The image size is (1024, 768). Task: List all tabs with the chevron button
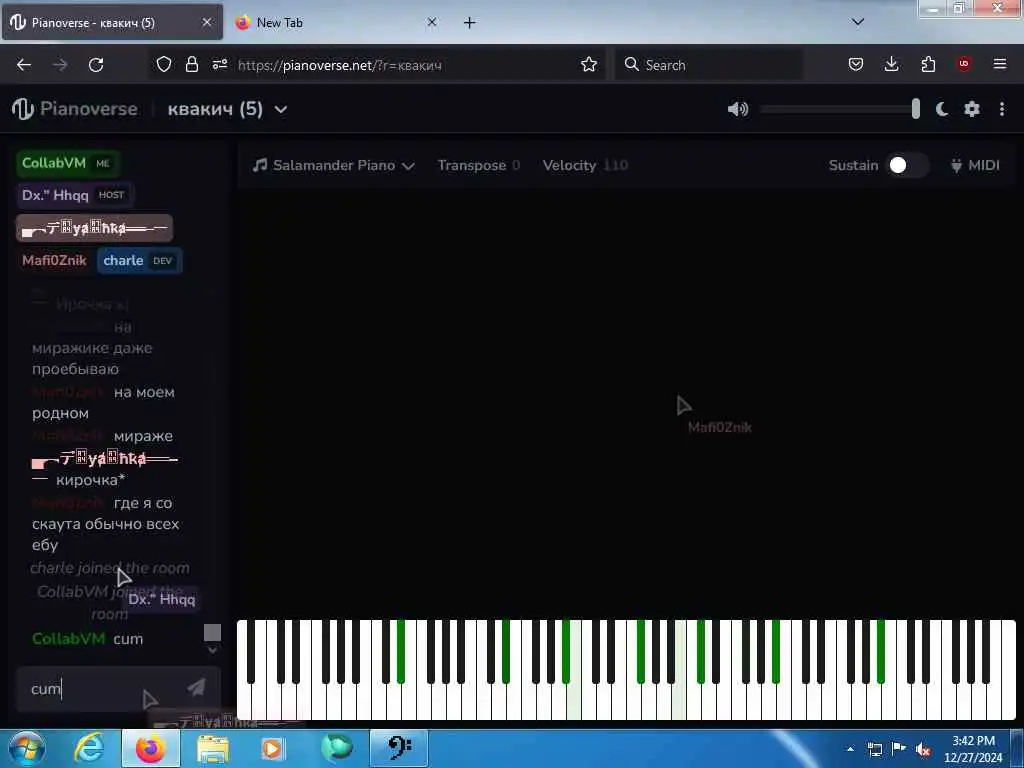(858, 22)
